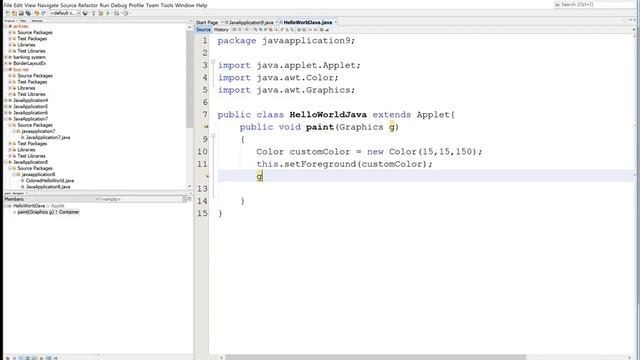The image size is (640, 360).
Task: Select the bus res project
Action: (21, 69)
